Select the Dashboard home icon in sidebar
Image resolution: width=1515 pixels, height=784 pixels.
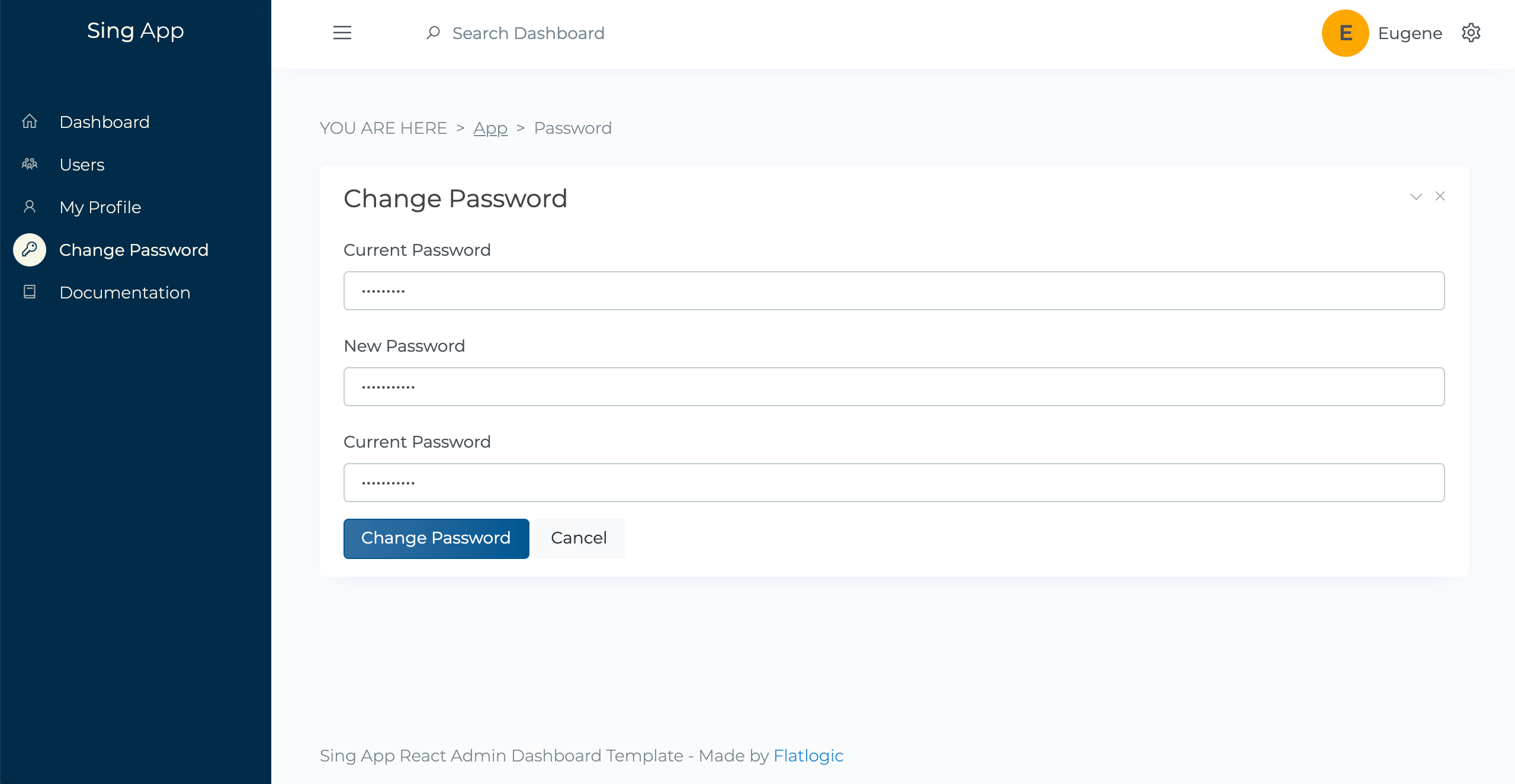(30, 121)
